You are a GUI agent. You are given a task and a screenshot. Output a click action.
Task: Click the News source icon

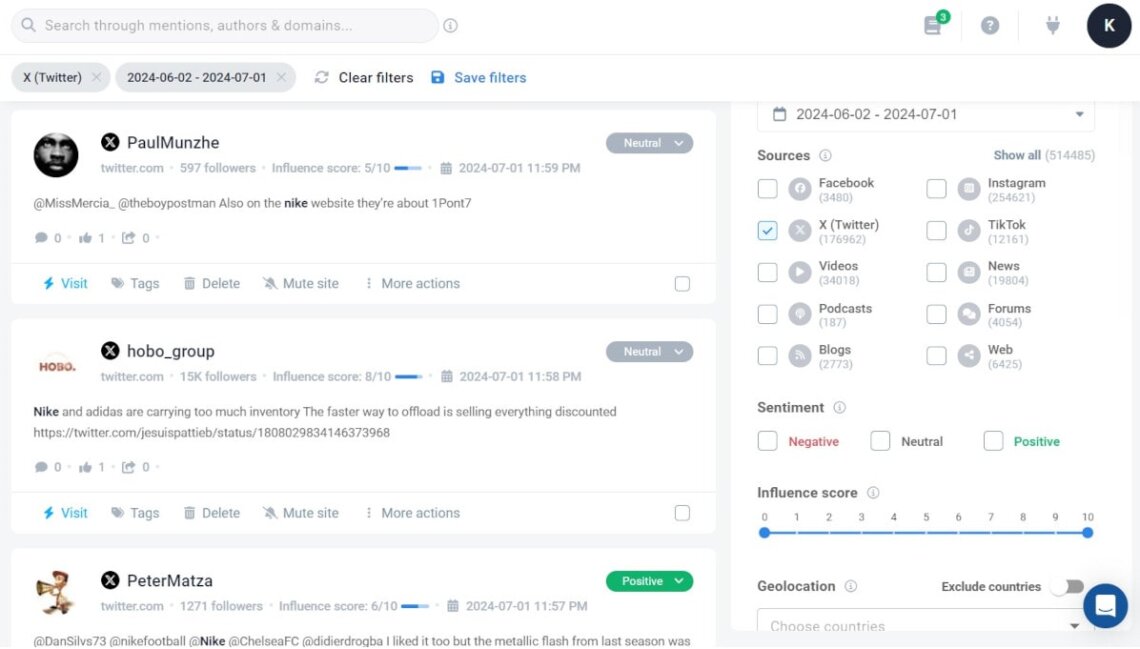pos(968,272)
